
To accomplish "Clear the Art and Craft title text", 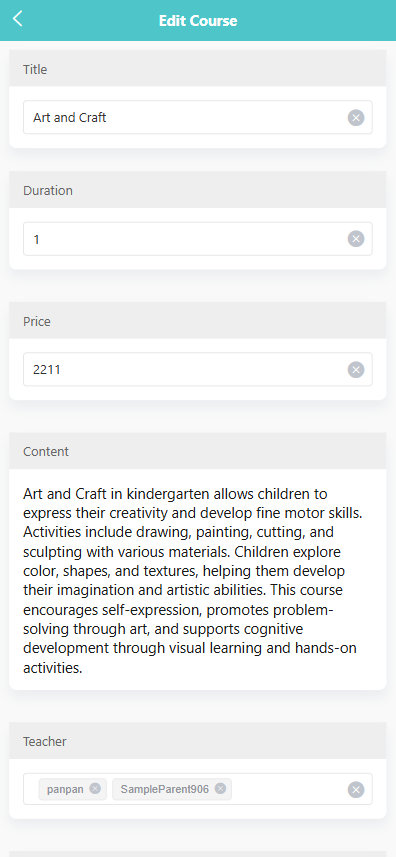I will [x=356, y=118].
